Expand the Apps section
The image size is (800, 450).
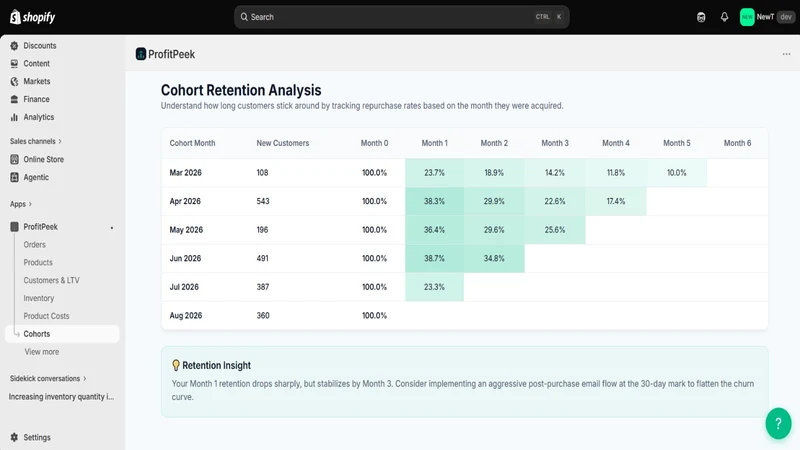click(x=20, y=204)
